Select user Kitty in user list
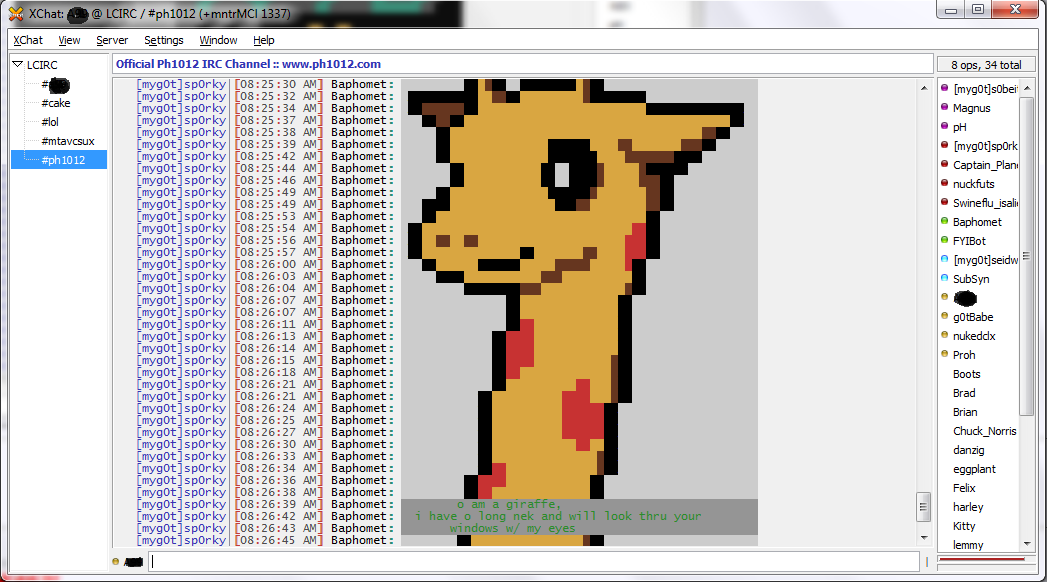Image resolution: width=1047 pixels, height=582 pixels. [x=964, y=526]
